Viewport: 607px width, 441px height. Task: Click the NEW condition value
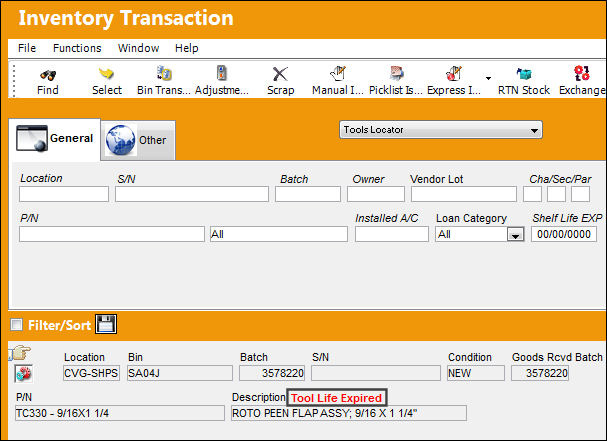476,373
